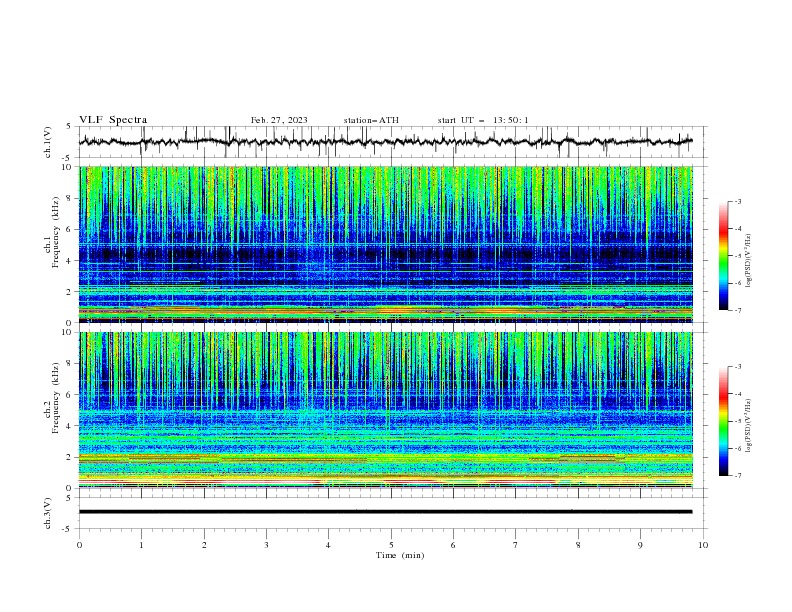Screen dimensions: 792x612
Task: Click the 'station=ATH' label
Action: click(371, 120)
